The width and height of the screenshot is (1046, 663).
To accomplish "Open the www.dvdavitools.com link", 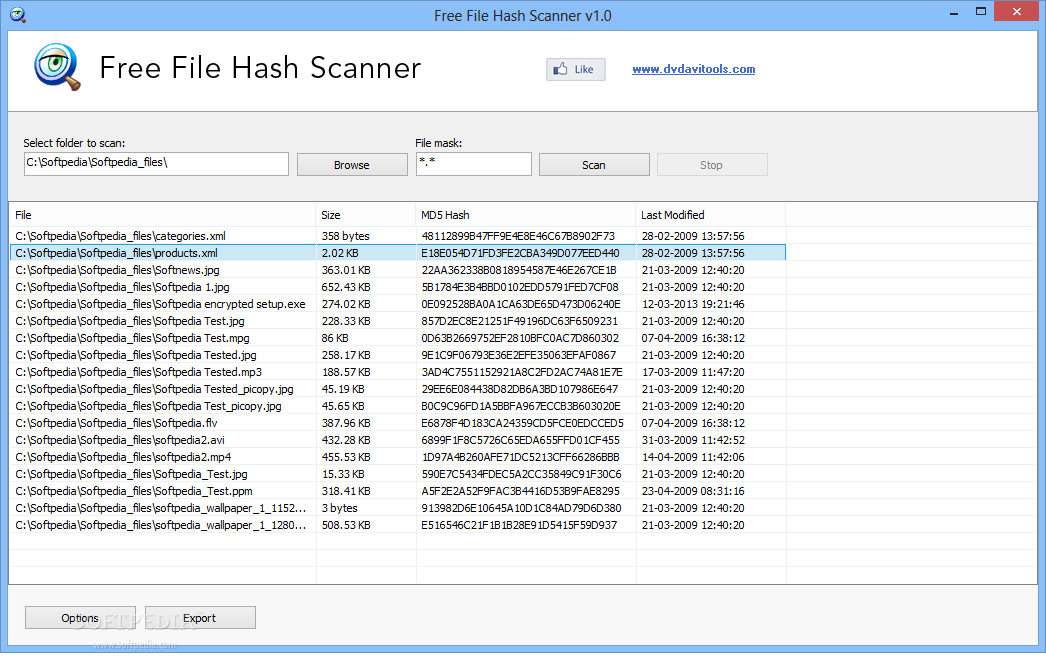I will (x=693, y=69).
